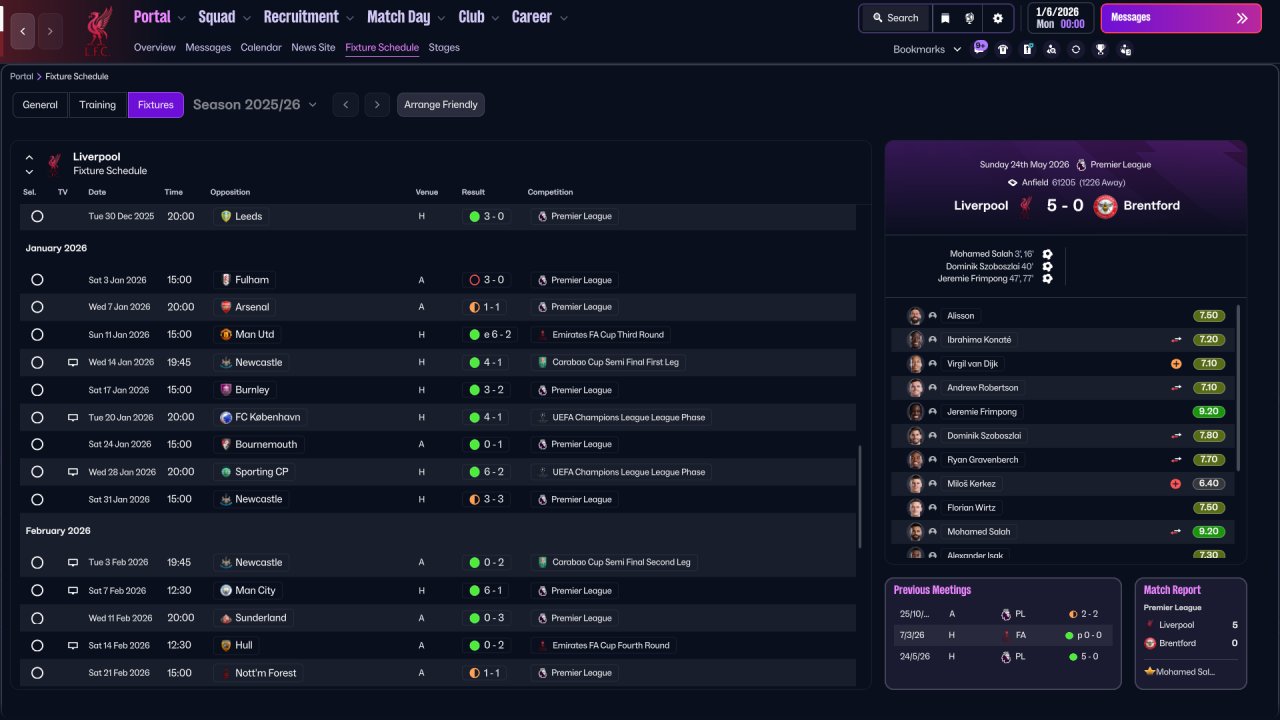Select the Sunderland fixture radio button
This screenshot has width=1280, height=720.
coord(37,618)
